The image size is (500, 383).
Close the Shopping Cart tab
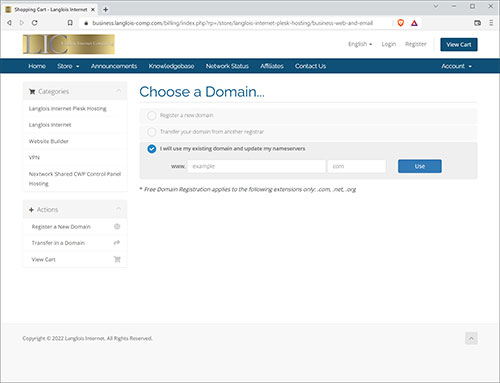(x=93, y=10)
